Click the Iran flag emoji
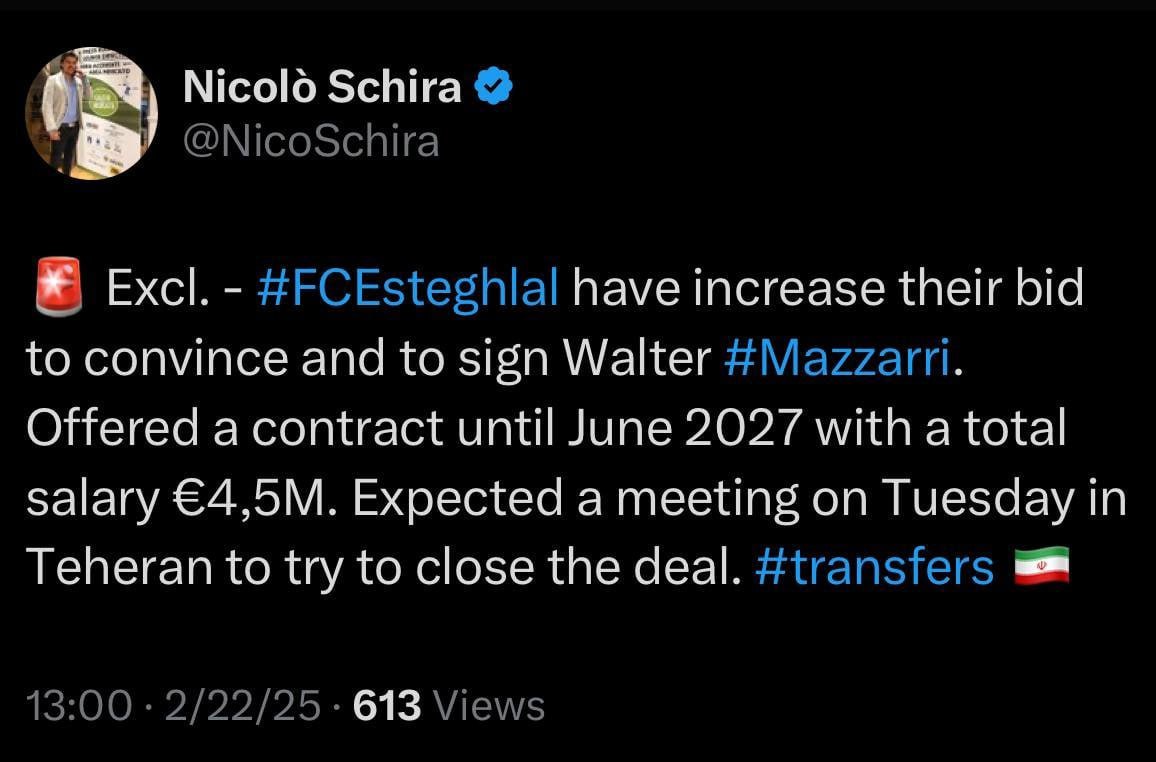Viewport: 1156px width, 762px height. point(1042,566)
